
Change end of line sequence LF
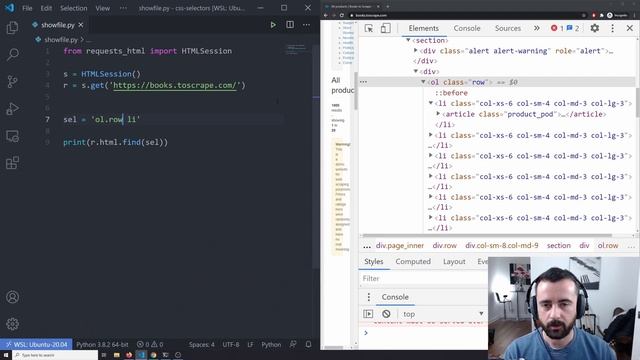point(250,344)
